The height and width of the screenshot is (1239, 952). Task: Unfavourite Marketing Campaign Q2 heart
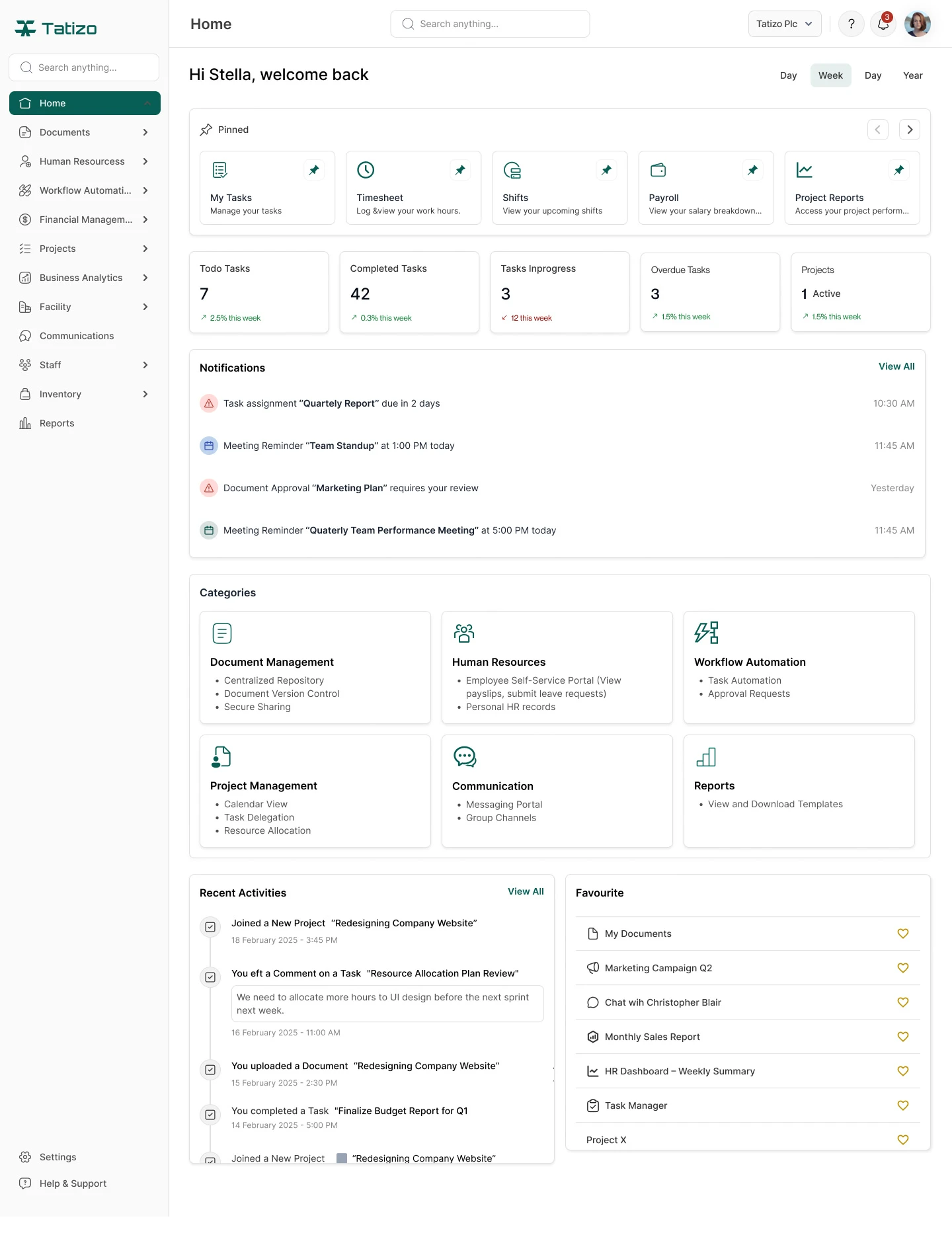902,968
